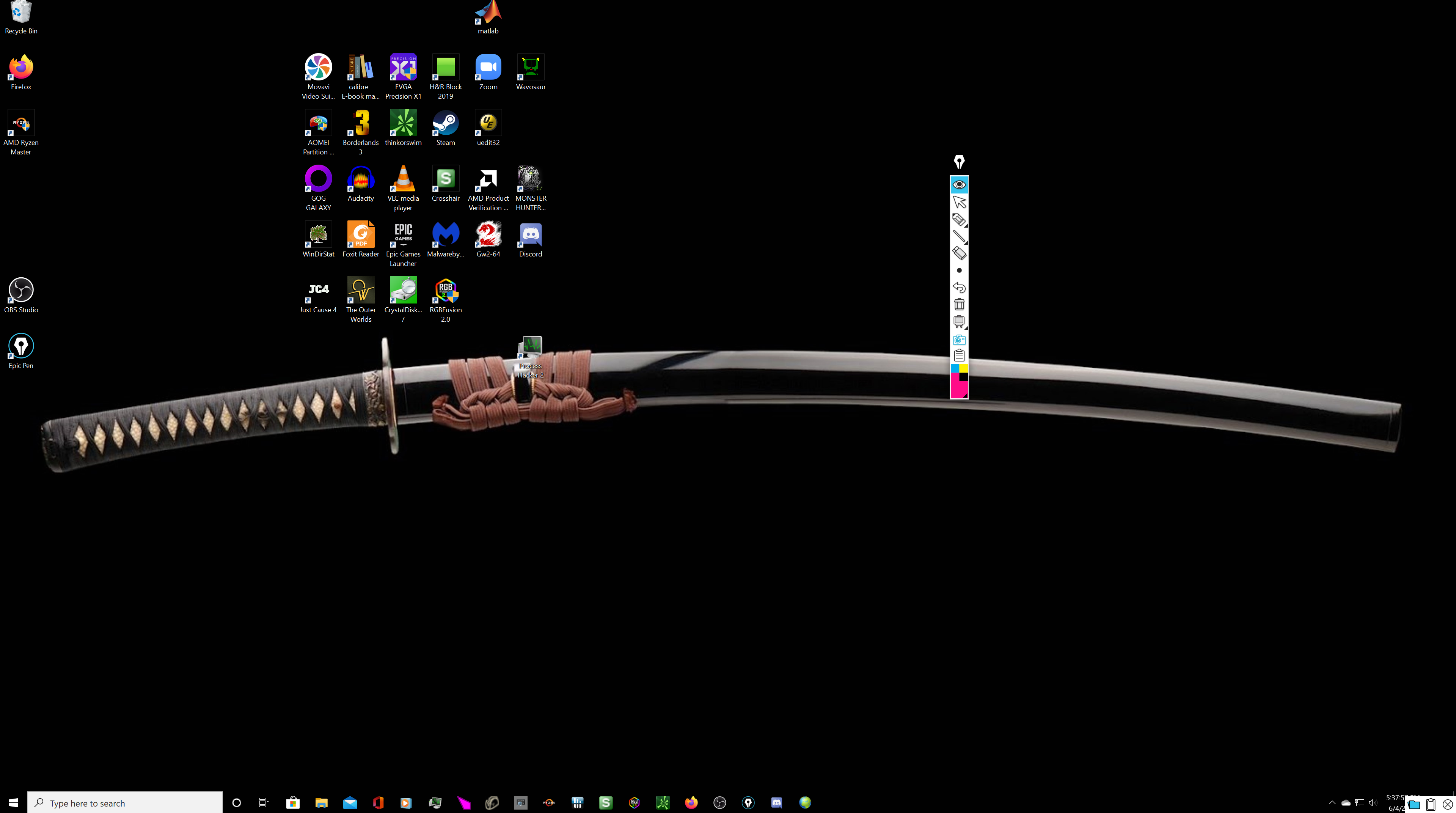Viewport: 1456px width, 813px height.
Task: Change the brush size dot
Action: 959,270
